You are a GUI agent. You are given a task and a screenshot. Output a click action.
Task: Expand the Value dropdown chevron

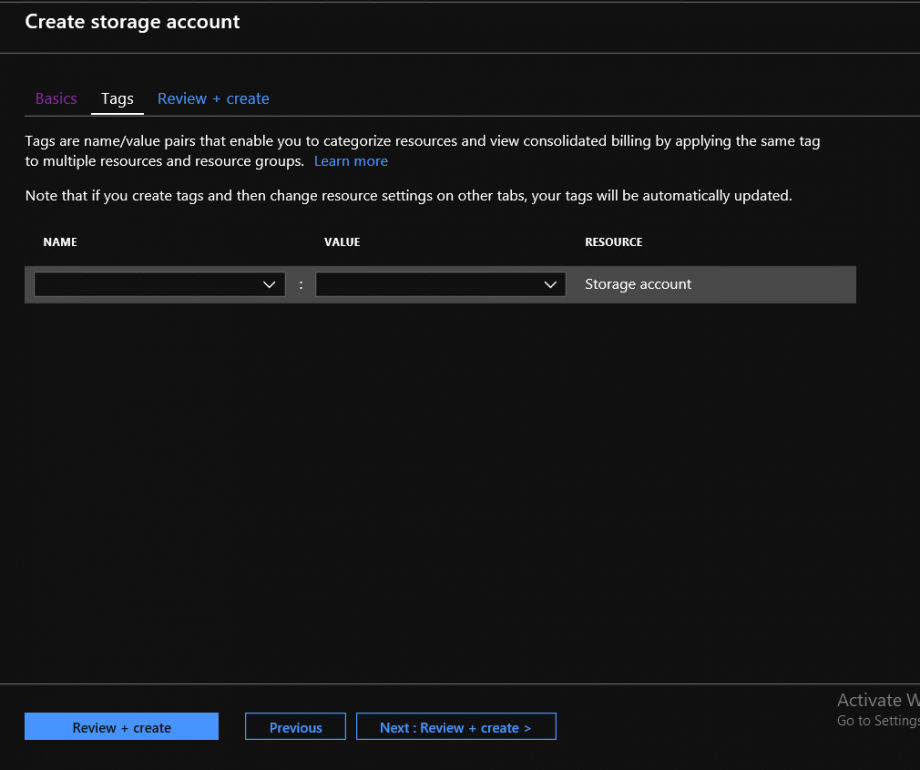pyautogui.click(x=550, y=285)
